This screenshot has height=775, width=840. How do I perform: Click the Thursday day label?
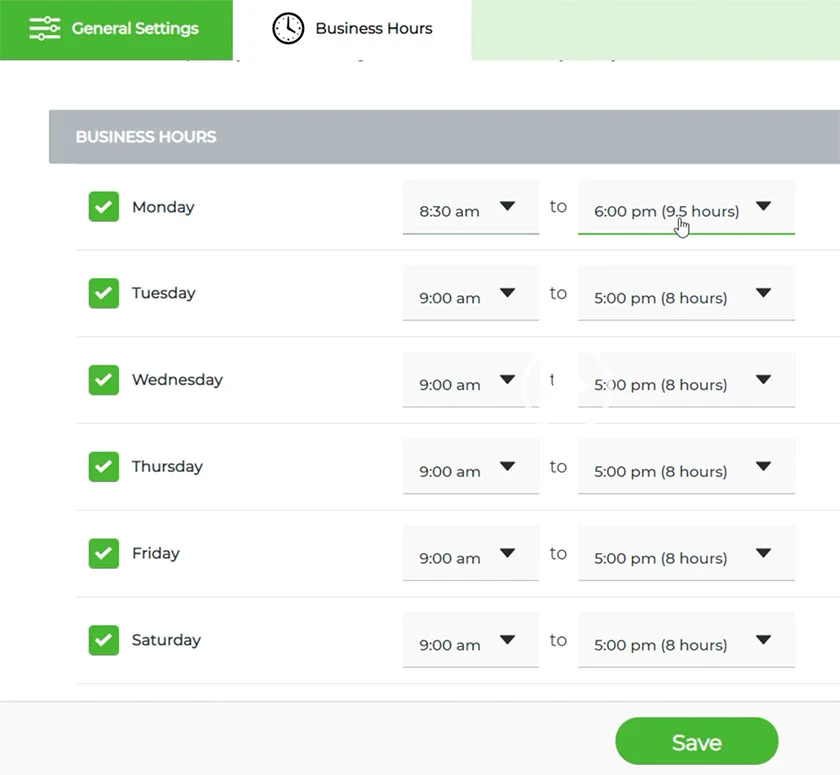click(x=167, y=466)
